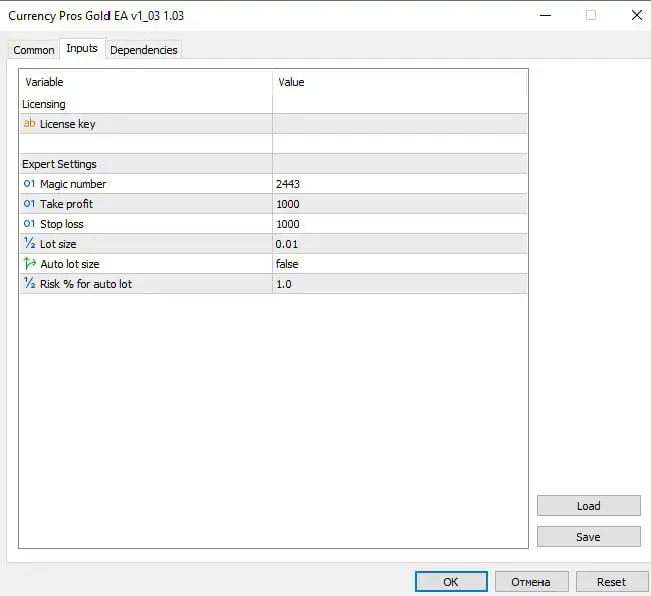This screenshot has height=596, width=651.
Task: Switch to the Common tab
Action: pos(34,50)
